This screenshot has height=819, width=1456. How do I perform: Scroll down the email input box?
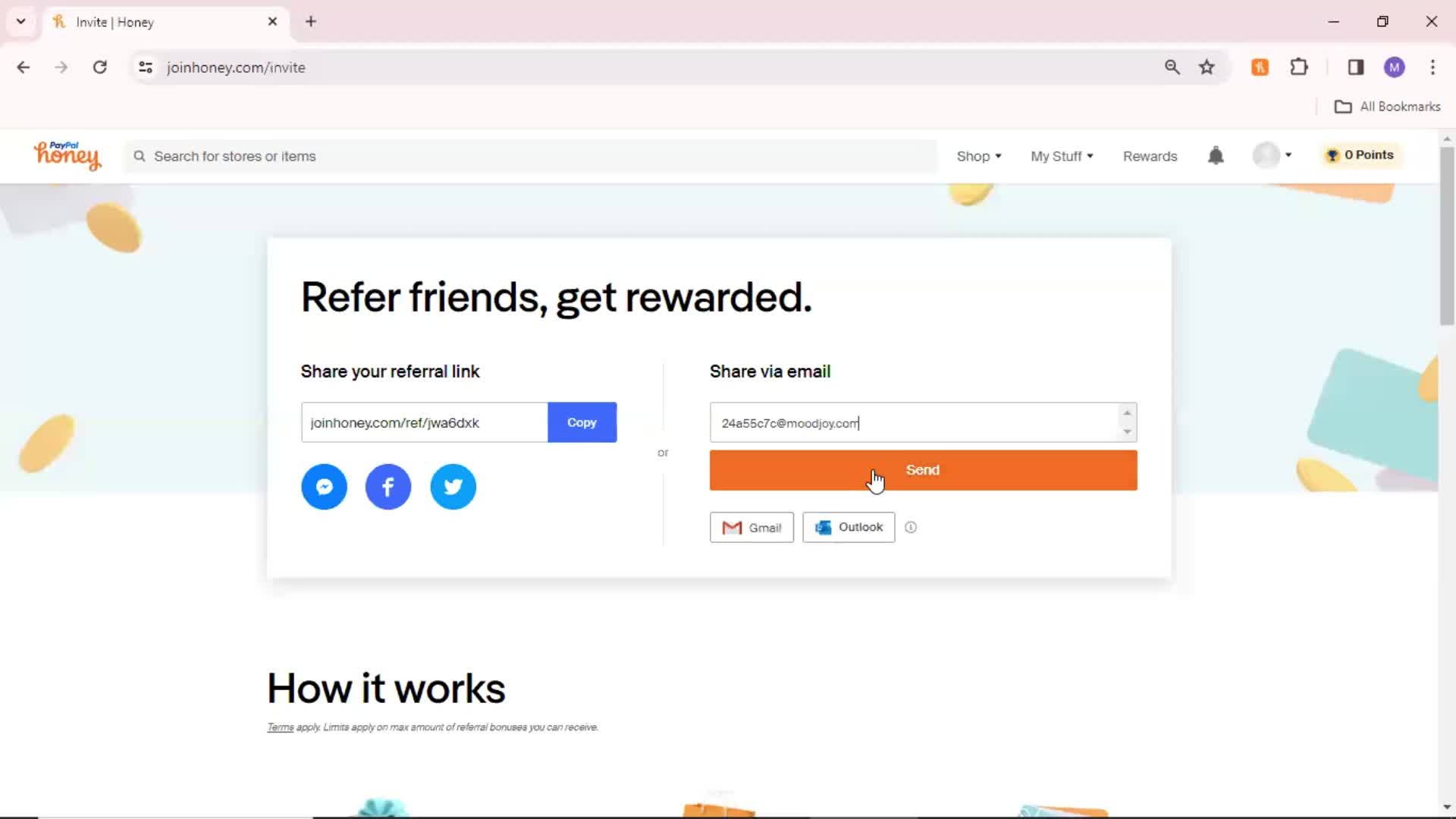click(x=1127, y=431)
